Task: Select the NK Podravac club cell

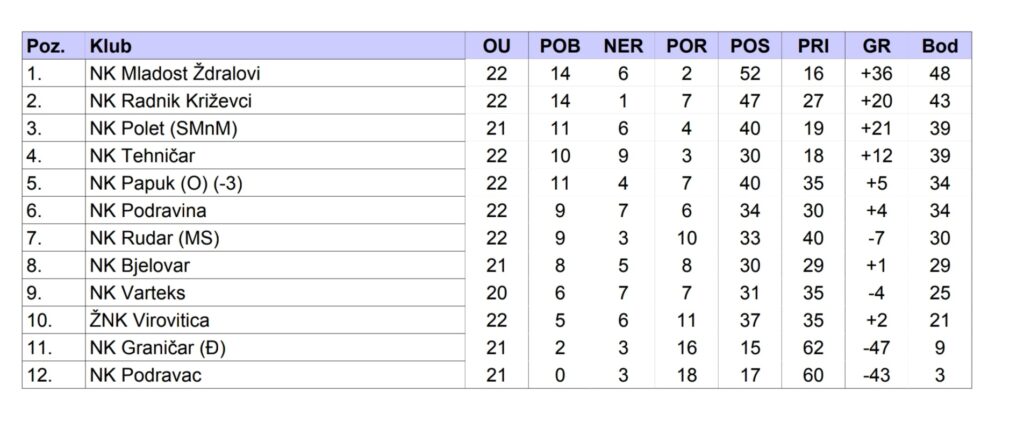Action: 146,376
